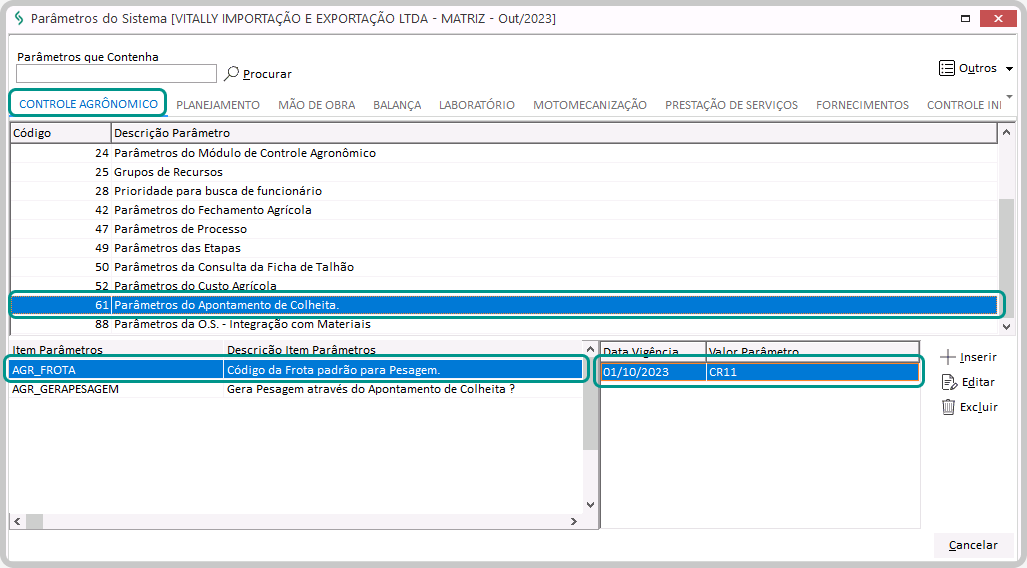Click the Editar button label
The height and width of the screenshot is (568, 1027).
point(978,382)
